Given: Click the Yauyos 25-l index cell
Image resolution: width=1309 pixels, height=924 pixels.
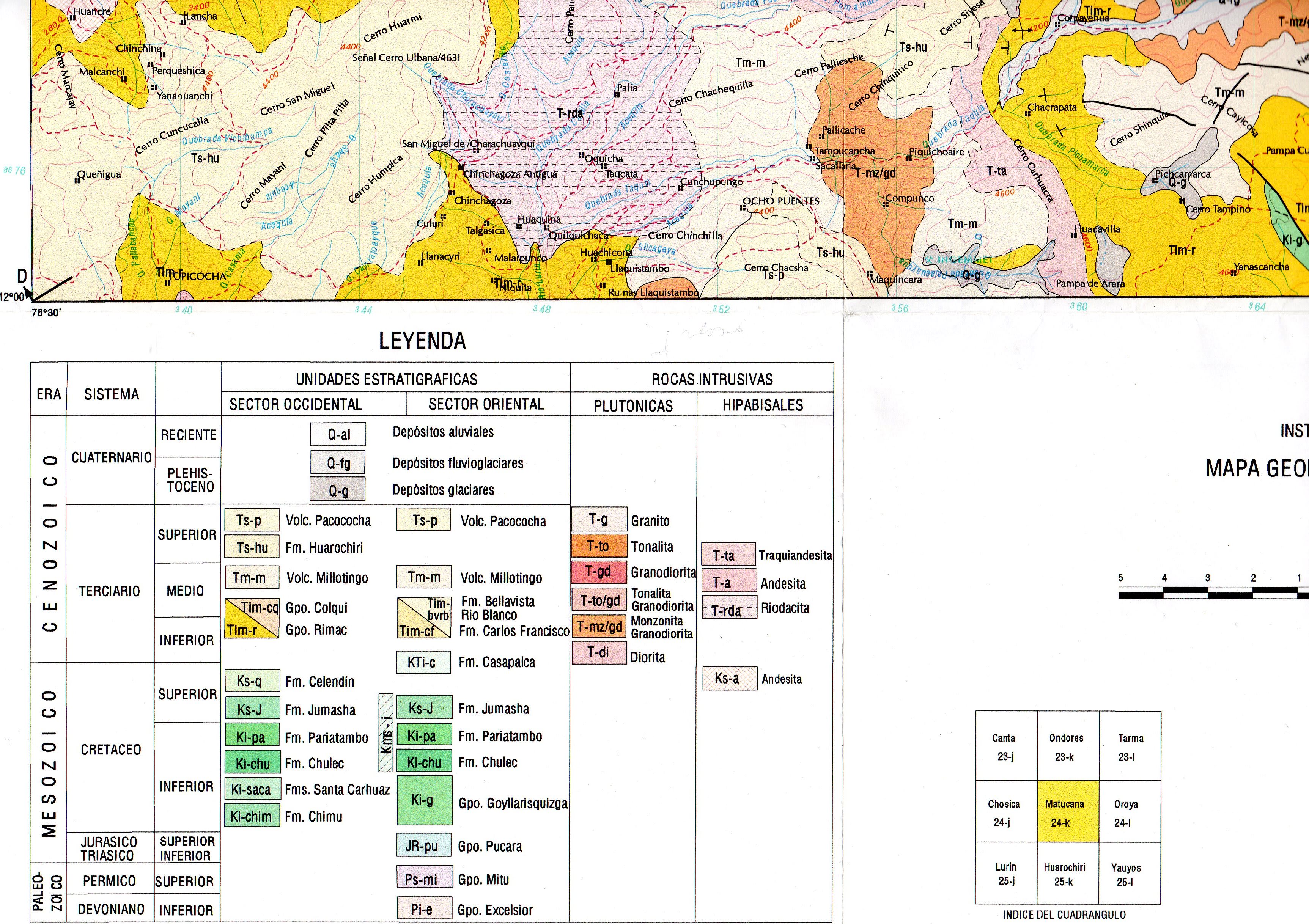Looking at the screenshot, I should click(1130, 873).
